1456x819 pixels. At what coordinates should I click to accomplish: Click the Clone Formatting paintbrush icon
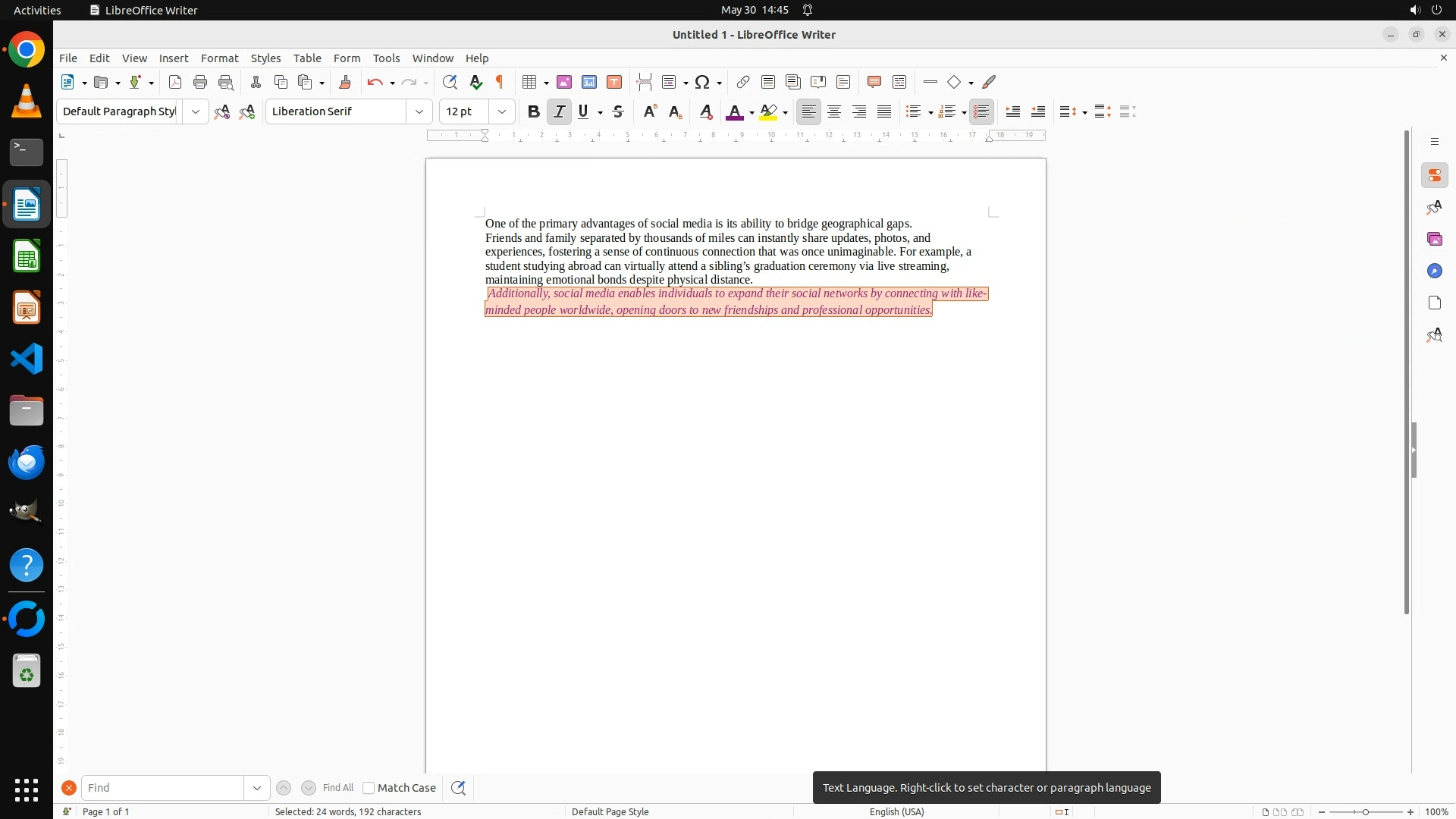[345, 82]
